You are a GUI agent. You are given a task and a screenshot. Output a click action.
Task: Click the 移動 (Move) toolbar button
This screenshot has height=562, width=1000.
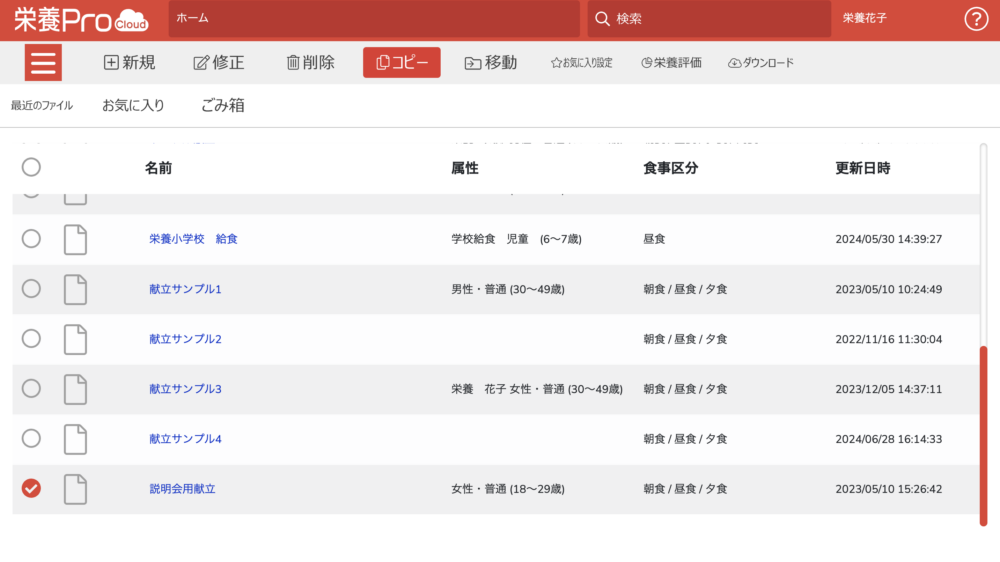click(x=491, y=63)
